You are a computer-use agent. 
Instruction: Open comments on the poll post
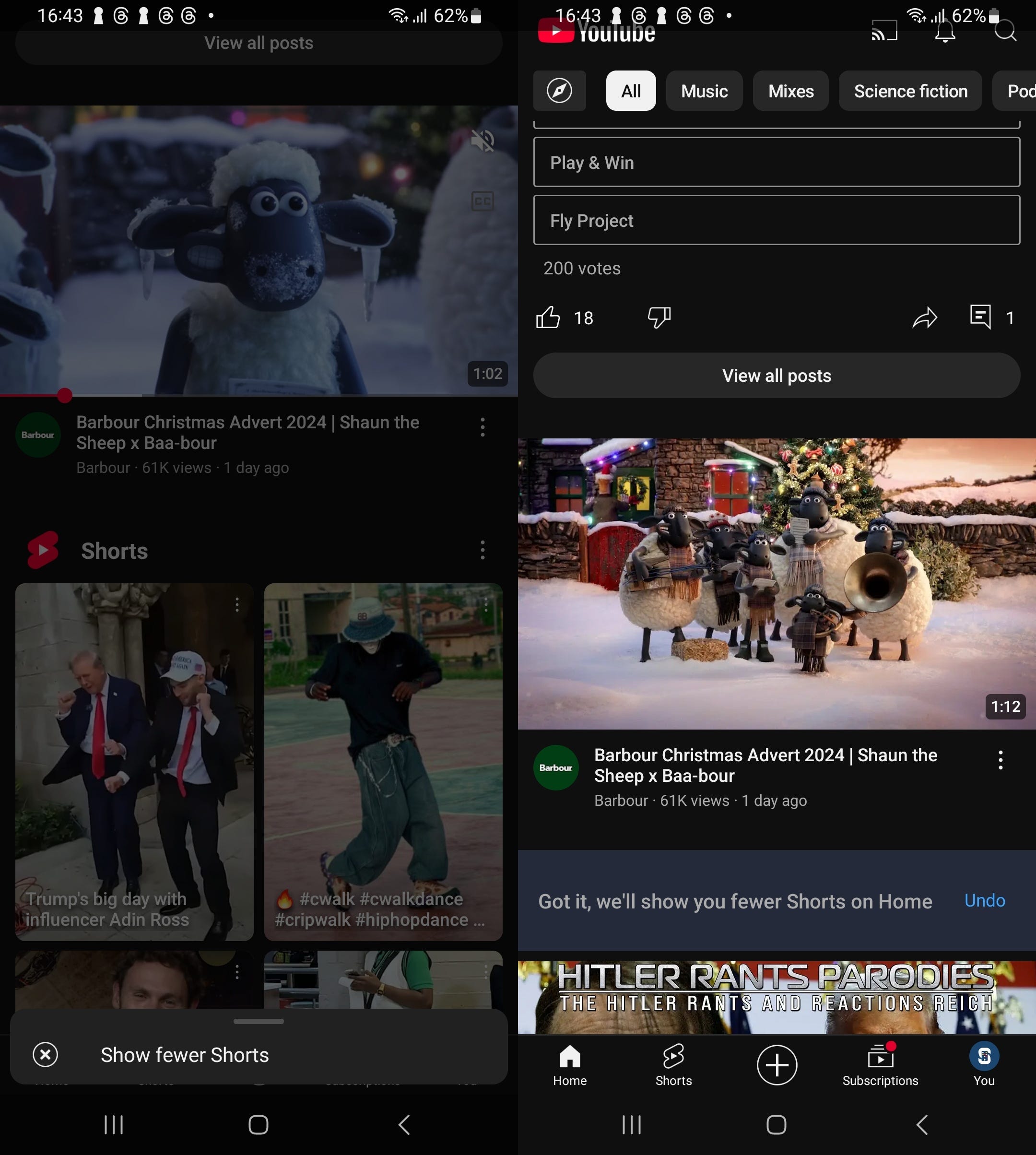981,317
